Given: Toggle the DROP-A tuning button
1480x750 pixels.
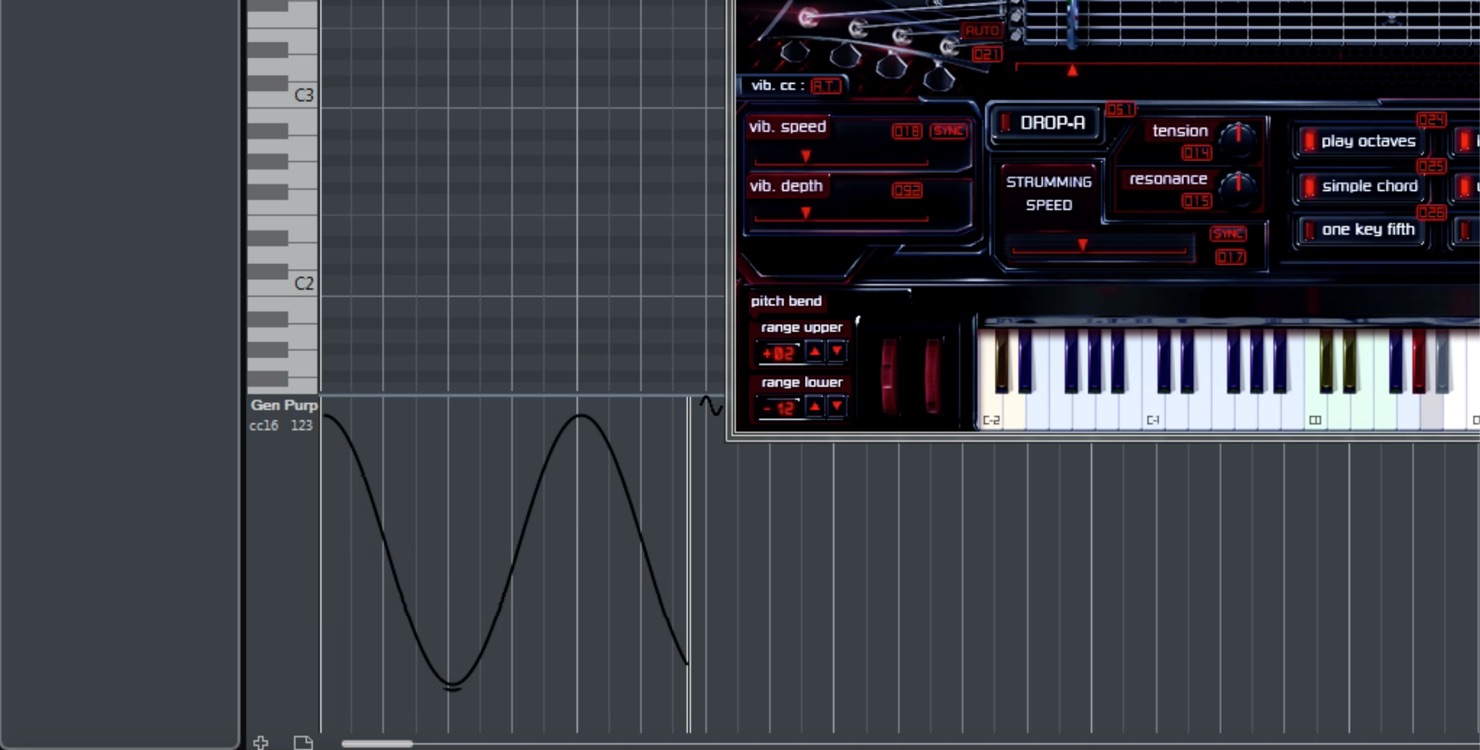Looking at the screenshot, I should (1045, 123).
